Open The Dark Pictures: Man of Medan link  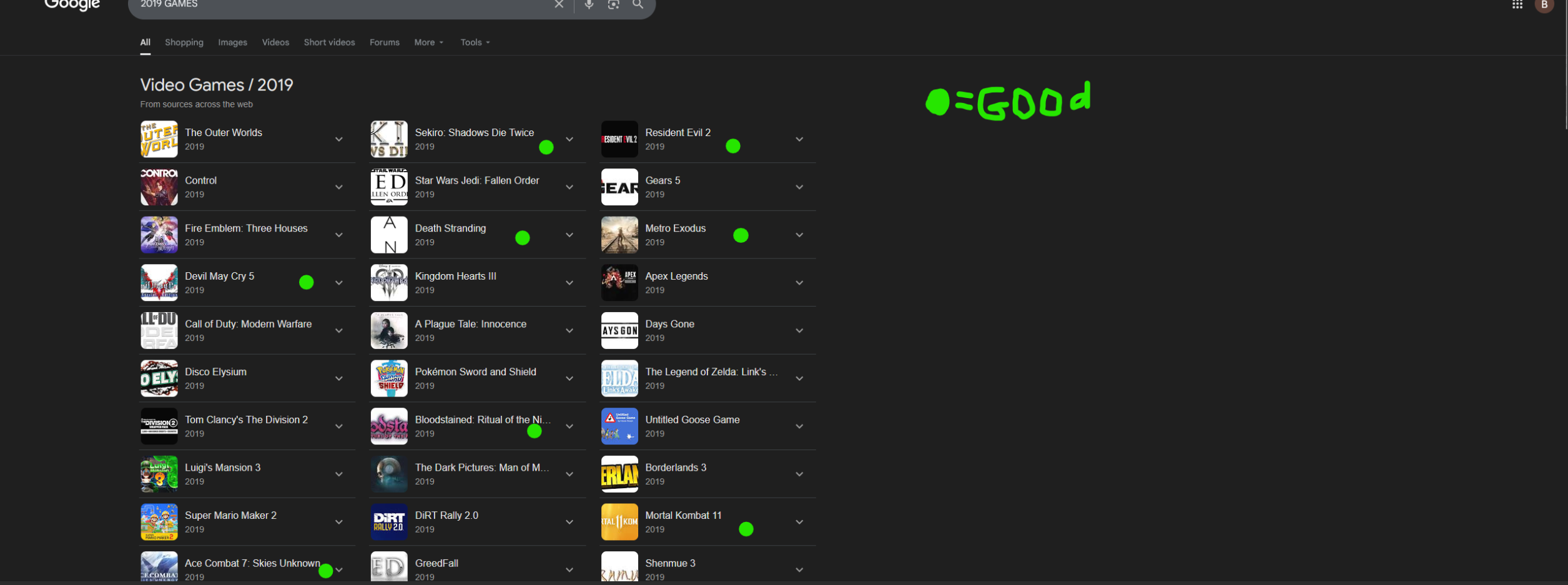point(482,468)
